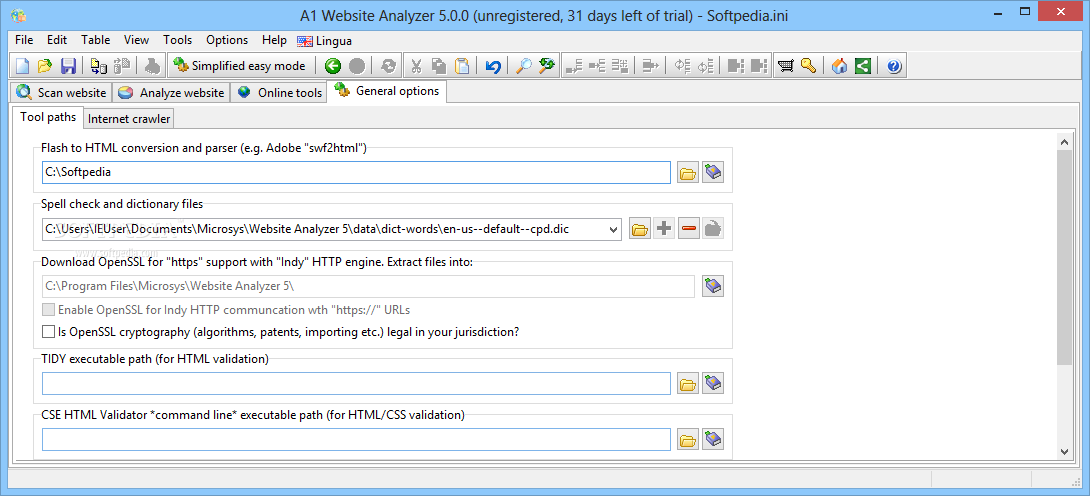Click the Flash conversion path field with C:\Softpedia
Viewport: 1090px width, 496px height.
pyautogui.click(x=356, y=173)
